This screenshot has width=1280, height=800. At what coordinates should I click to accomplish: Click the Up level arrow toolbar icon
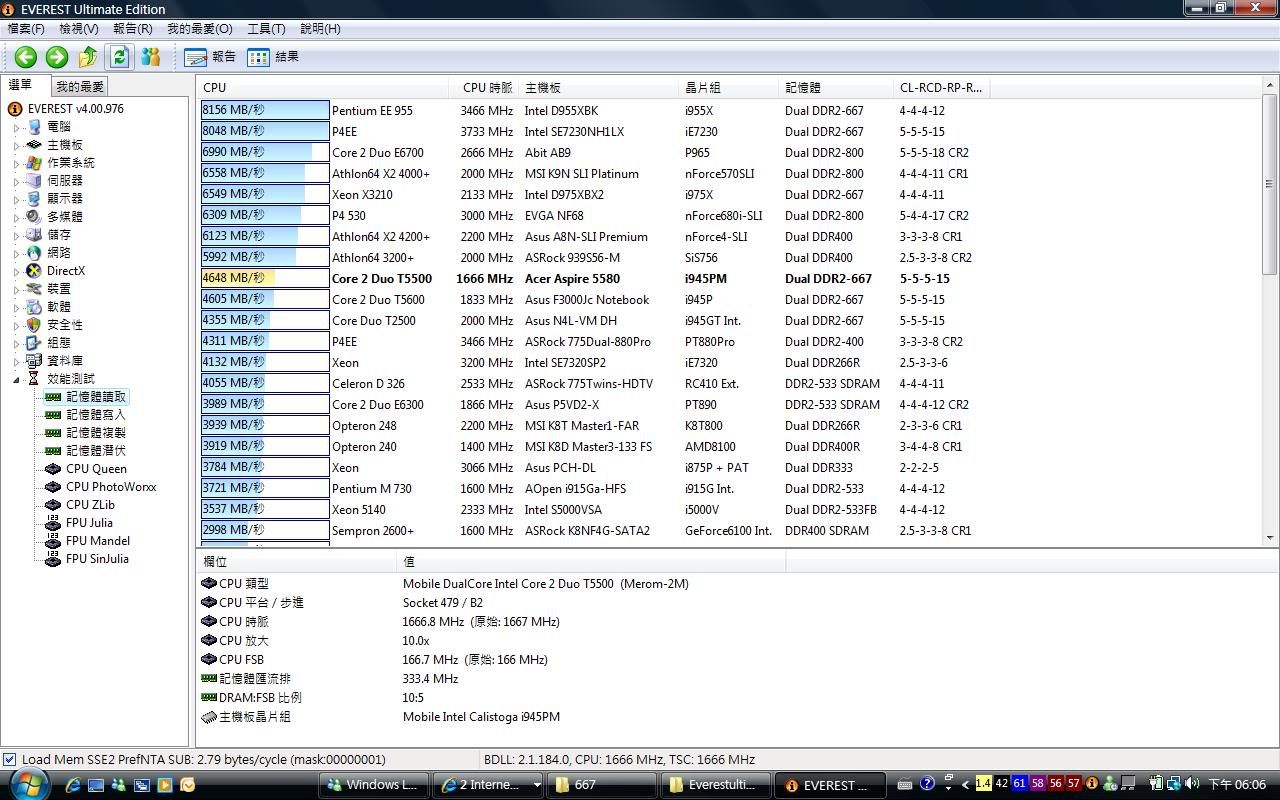88,57
